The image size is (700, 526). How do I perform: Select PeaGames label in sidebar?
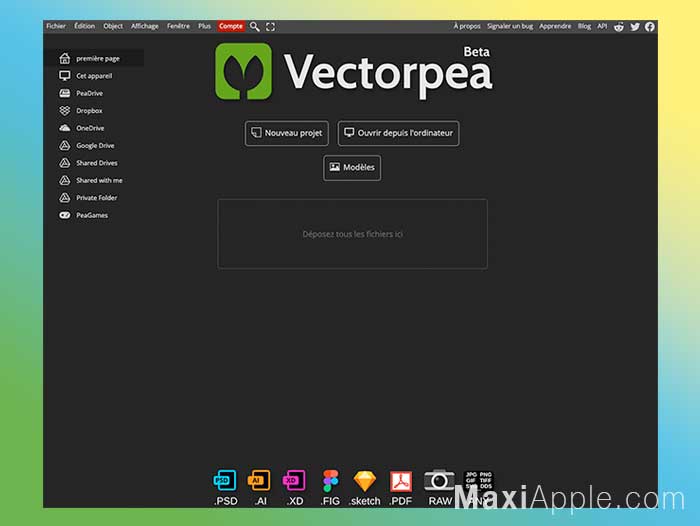[x=92, y=215]
